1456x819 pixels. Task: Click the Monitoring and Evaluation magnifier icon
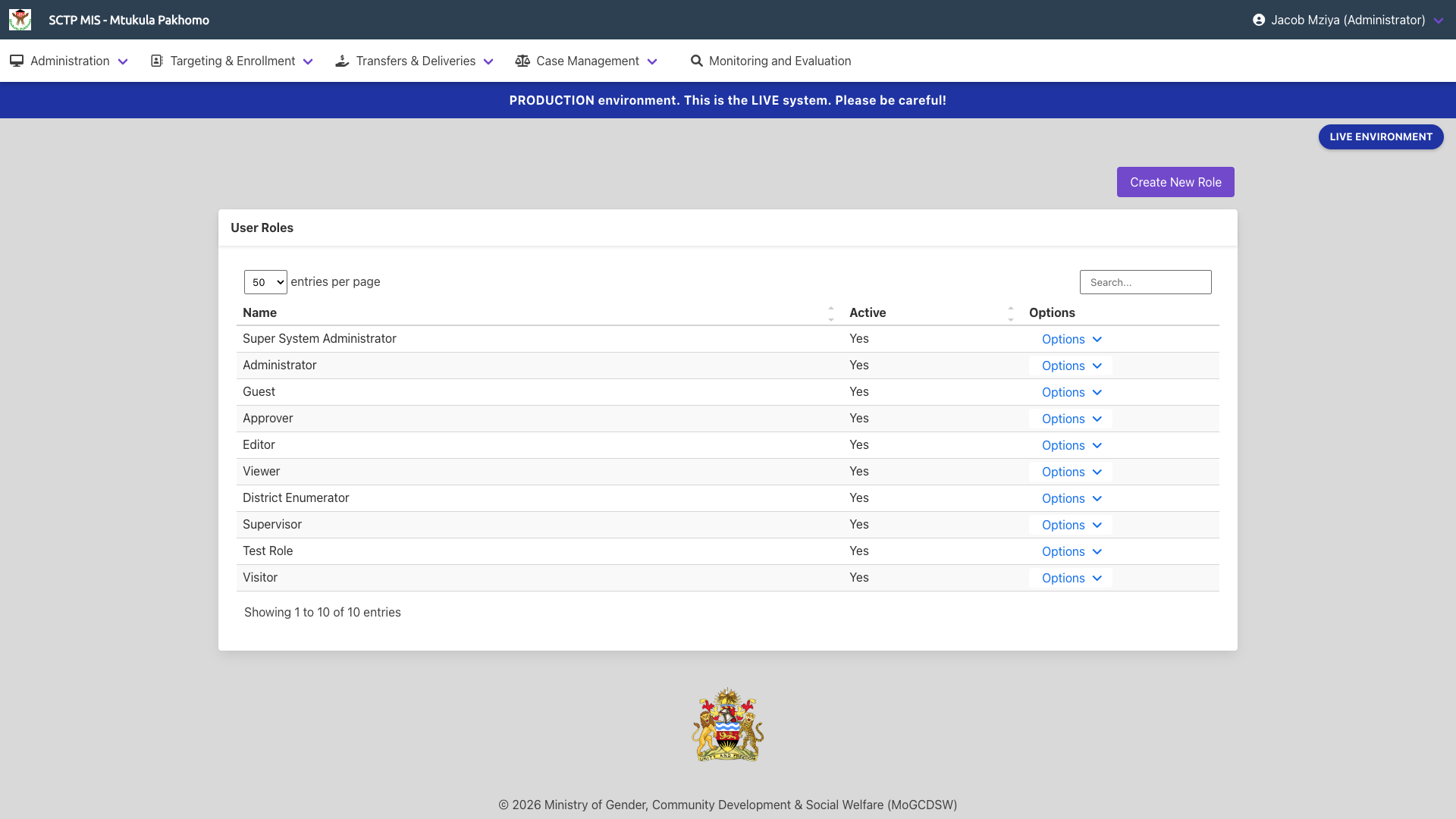click(x=697, y=61)
